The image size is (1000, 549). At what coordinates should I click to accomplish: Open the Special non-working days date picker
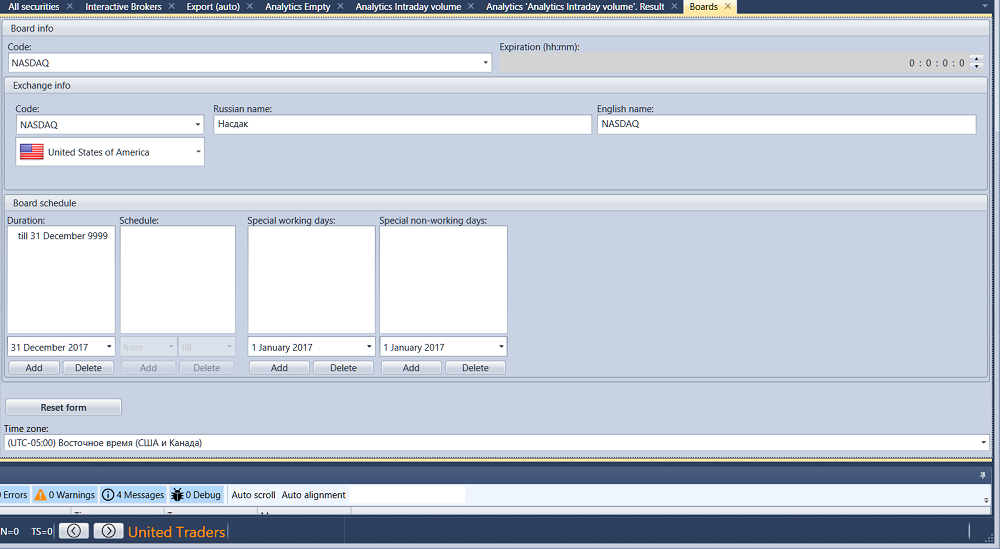pos(501,347)
